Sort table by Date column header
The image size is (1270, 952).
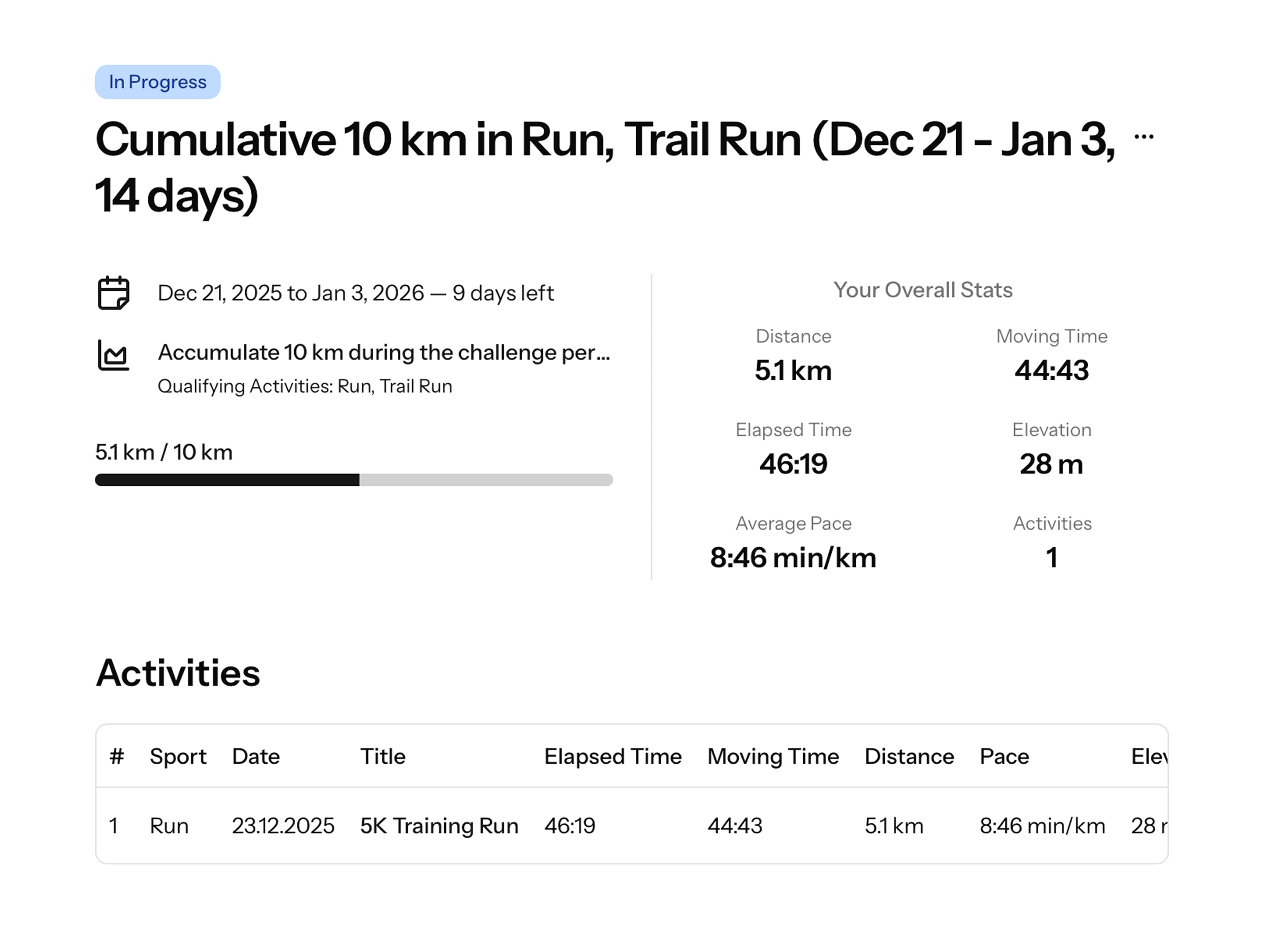click(x=255, y=756)
